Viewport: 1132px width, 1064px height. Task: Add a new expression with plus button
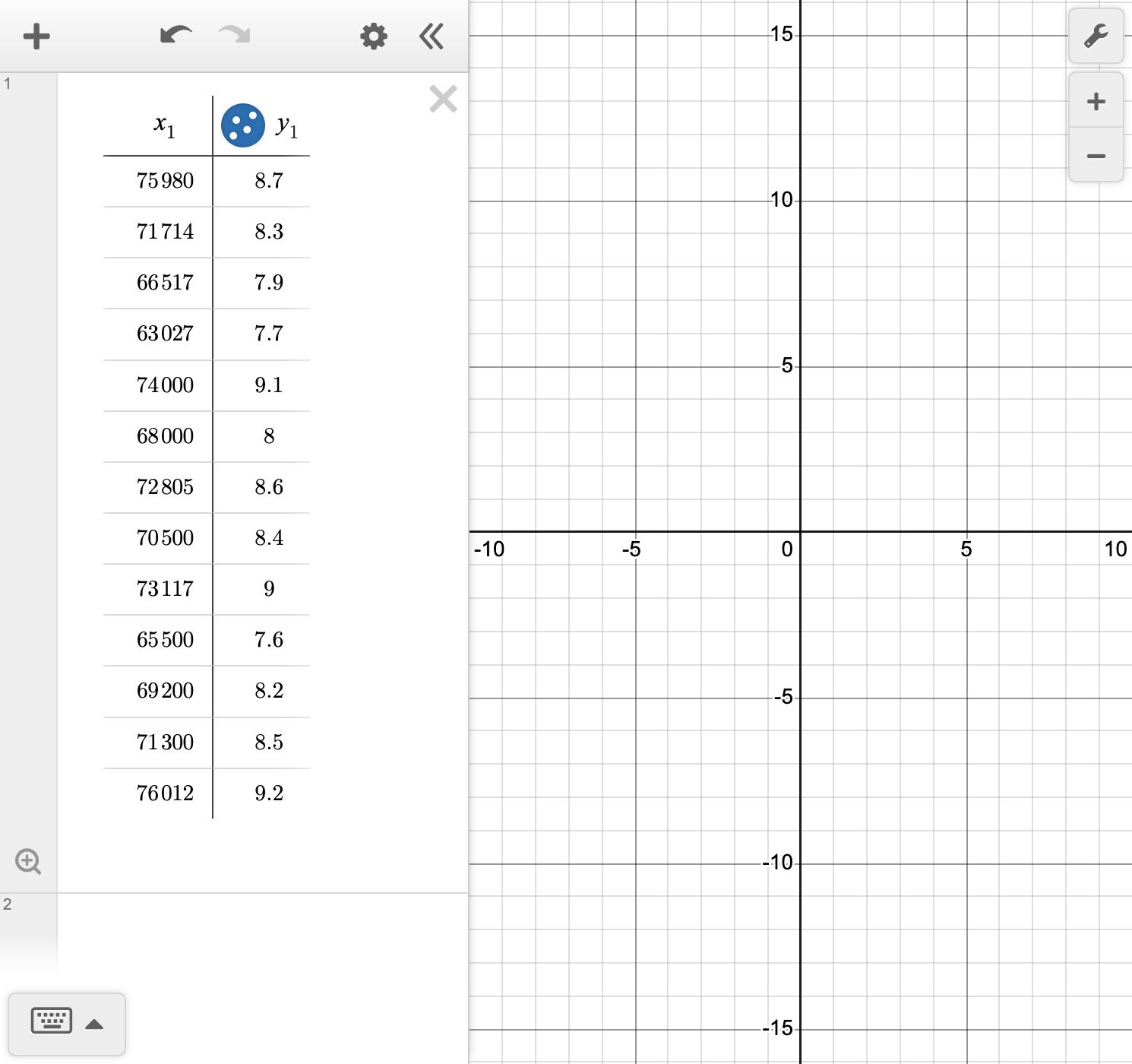pyautogui.click(x=36, y=36)
